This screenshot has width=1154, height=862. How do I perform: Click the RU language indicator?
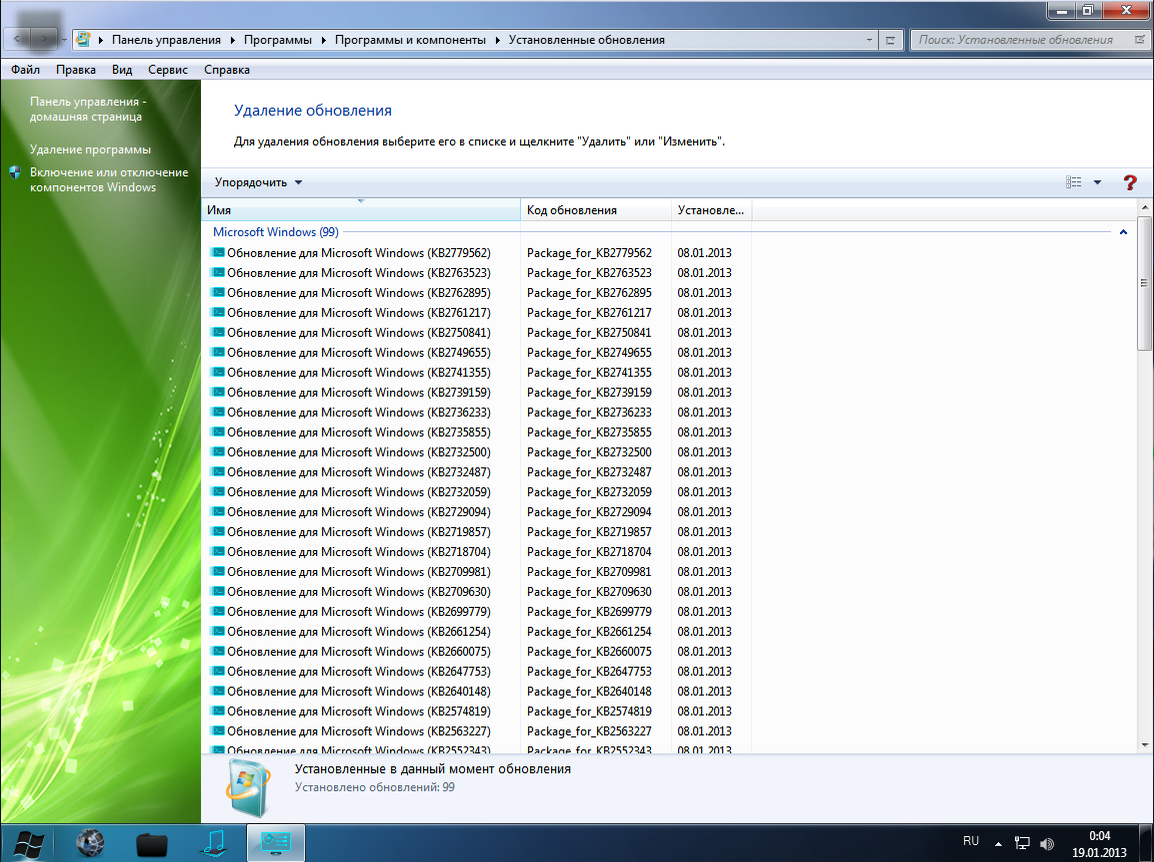[x=971, y=841]
